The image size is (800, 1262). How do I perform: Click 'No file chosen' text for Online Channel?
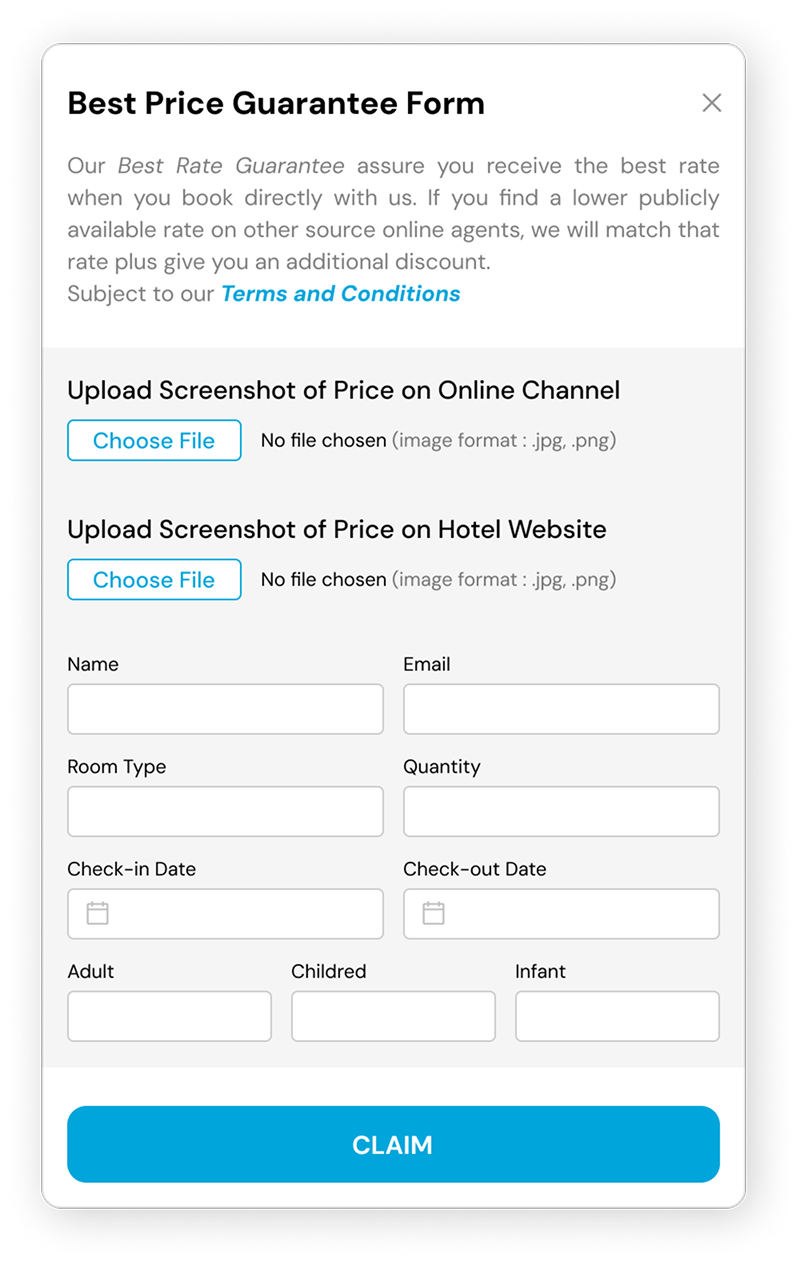coord(323,440)
